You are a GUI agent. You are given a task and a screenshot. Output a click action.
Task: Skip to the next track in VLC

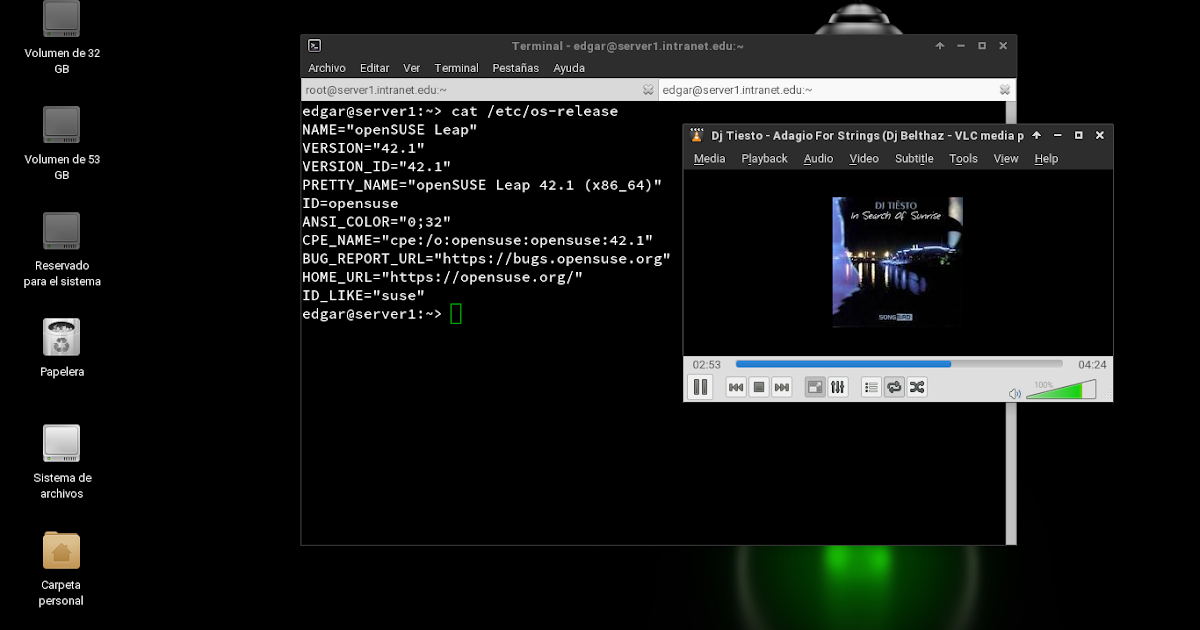(782, 387)
